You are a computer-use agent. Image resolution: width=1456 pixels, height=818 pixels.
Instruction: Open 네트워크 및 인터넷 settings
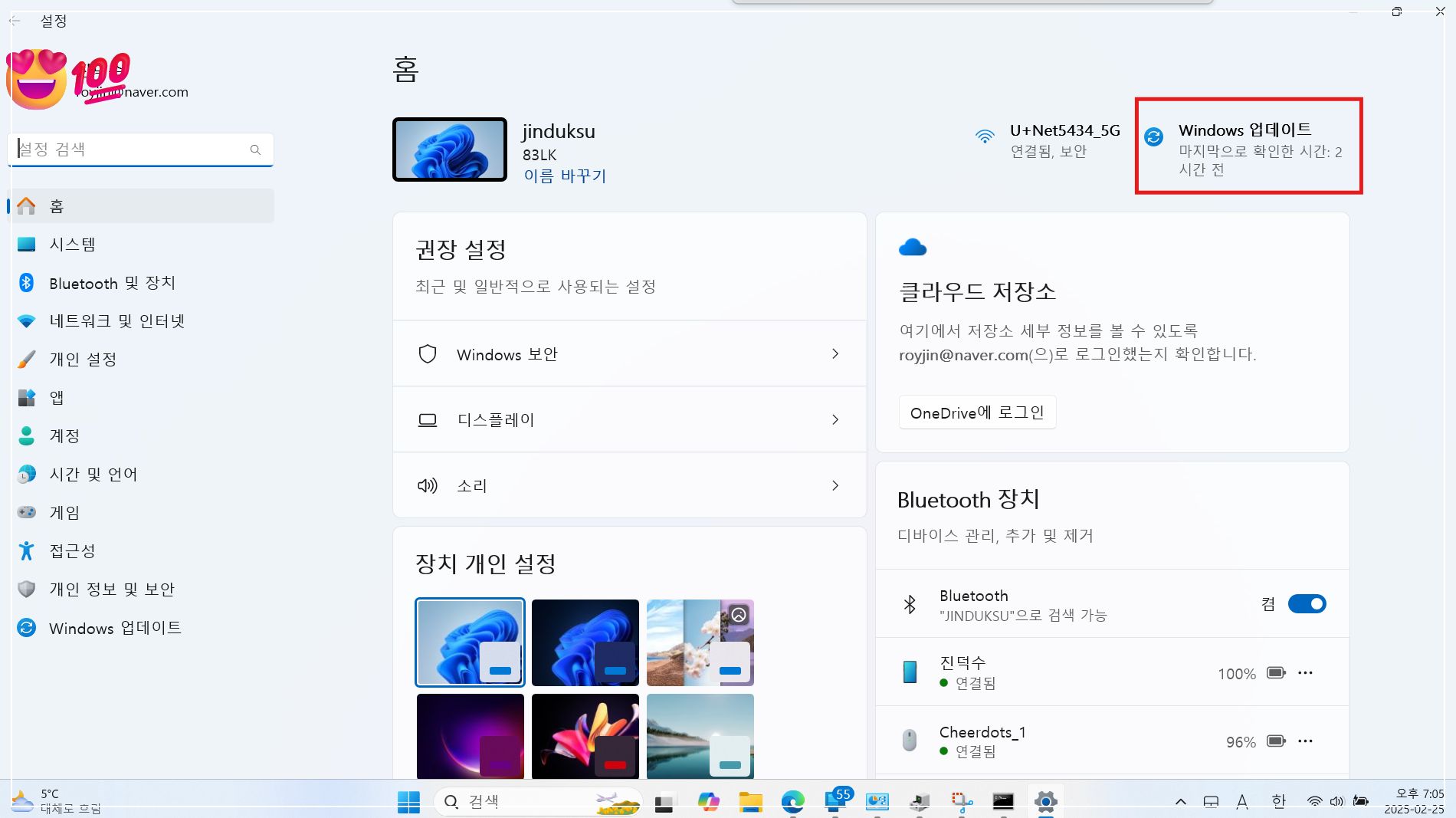141,321
